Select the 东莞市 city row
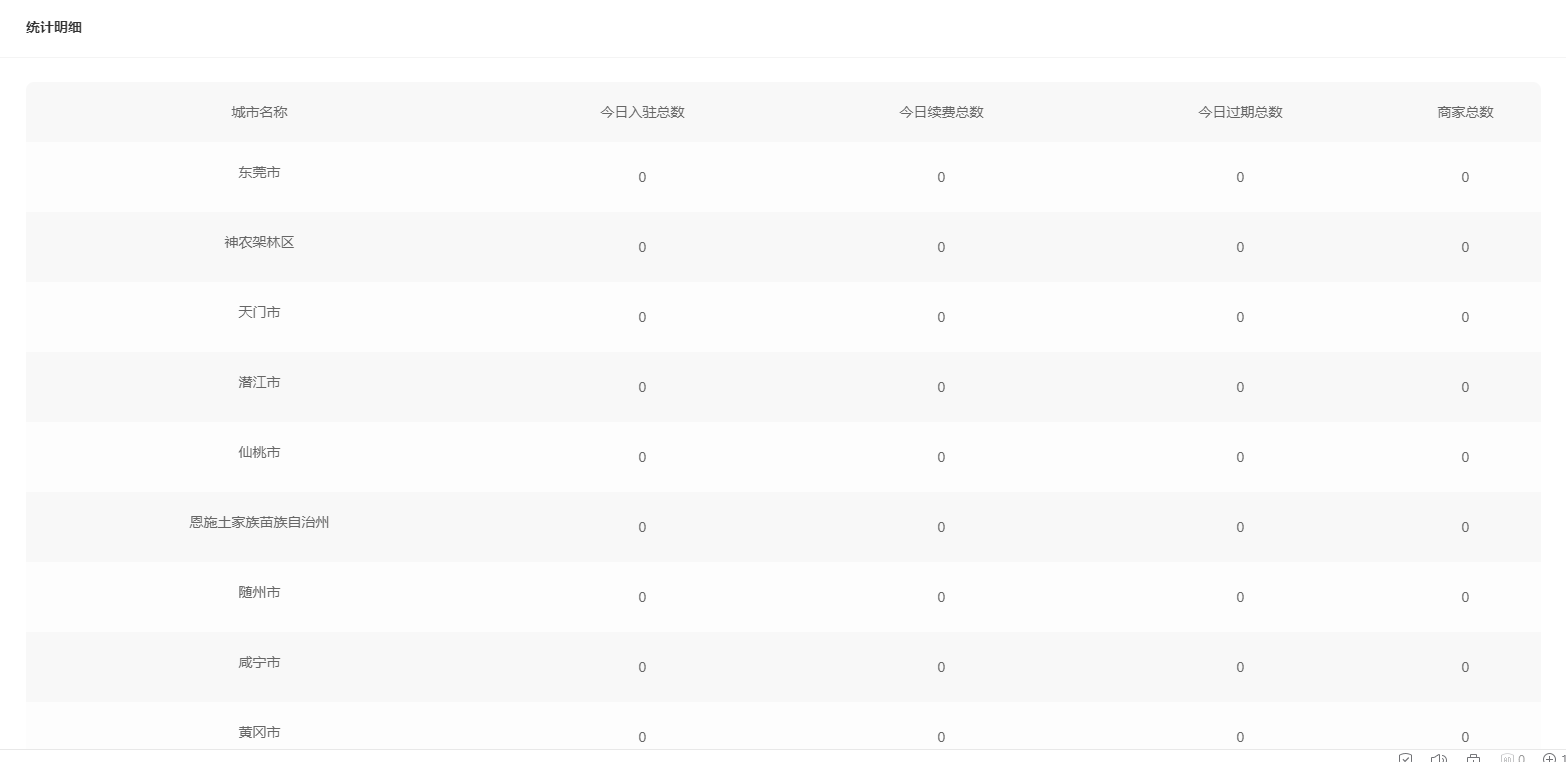This screenshot has height=762, width=1566. (x=783, y=176)
